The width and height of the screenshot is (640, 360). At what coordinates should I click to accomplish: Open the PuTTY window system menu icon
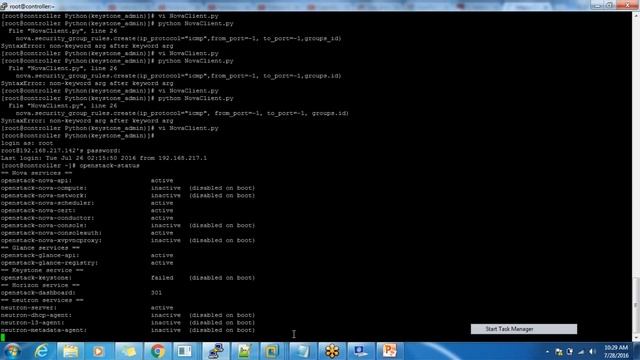click(4, 6)
